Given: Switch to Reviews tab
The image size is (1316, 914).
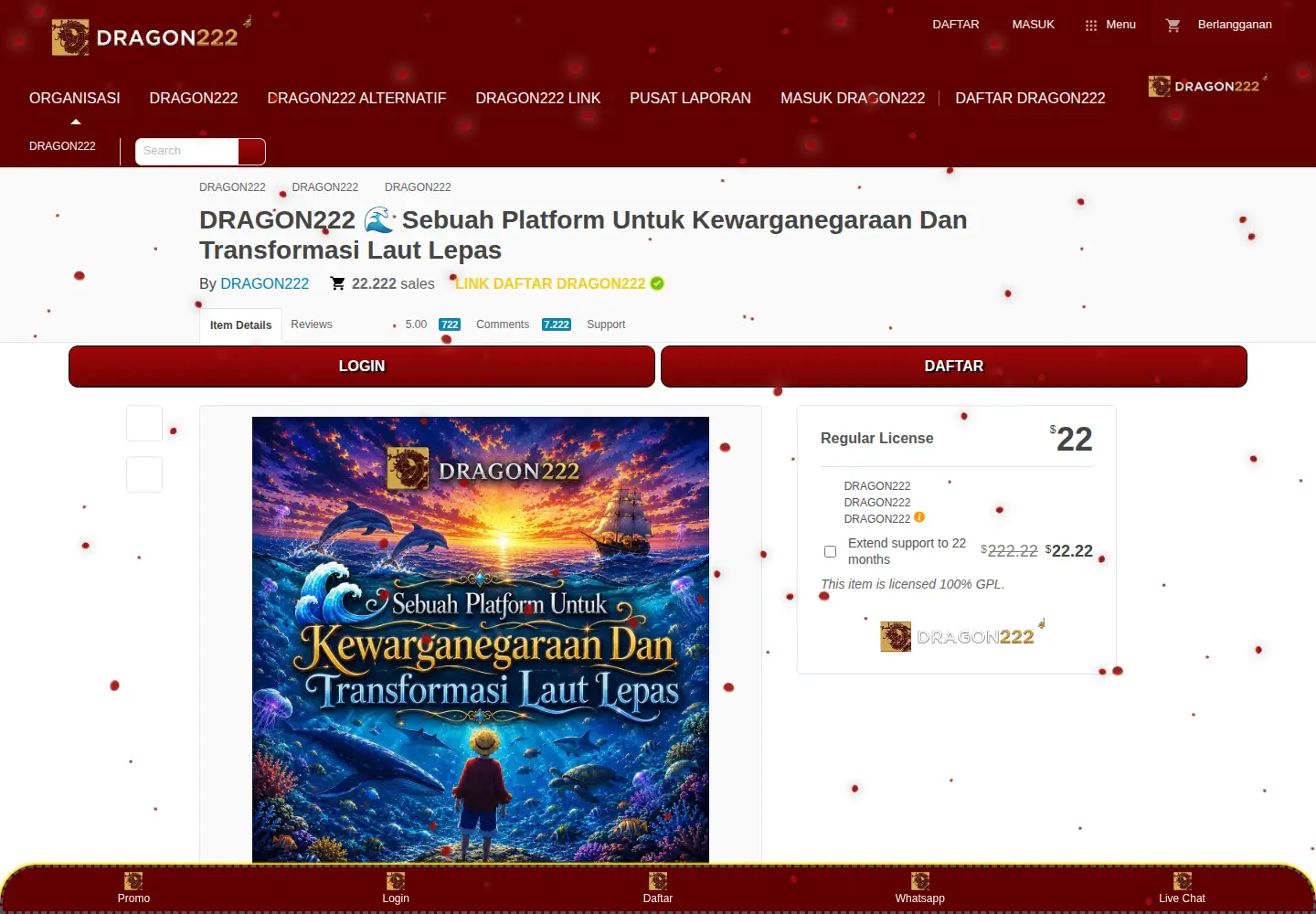Looking at the screenshot, I should (312, 324).
